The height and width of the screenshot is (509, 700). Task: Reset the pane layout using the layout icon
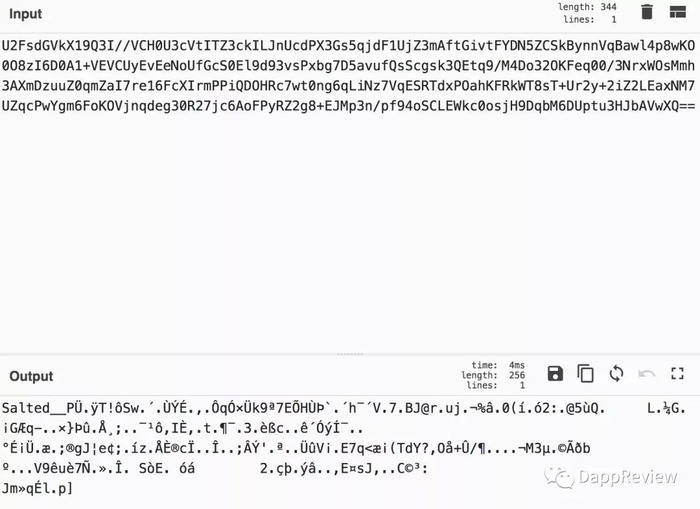(x=678, y=12)
